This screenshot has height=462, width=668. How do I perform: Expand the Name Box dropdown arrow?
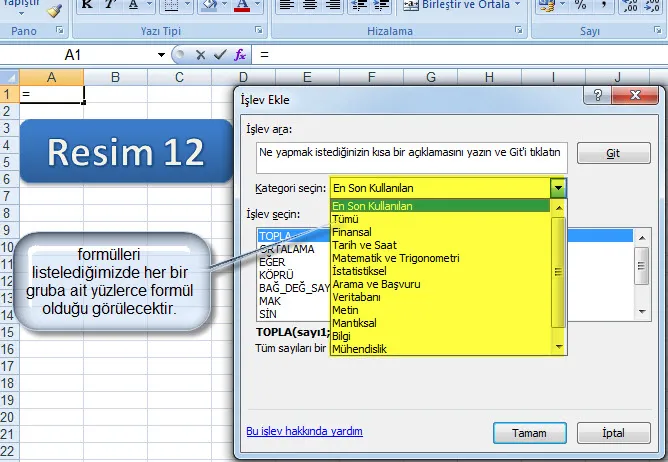pos(162,54)
